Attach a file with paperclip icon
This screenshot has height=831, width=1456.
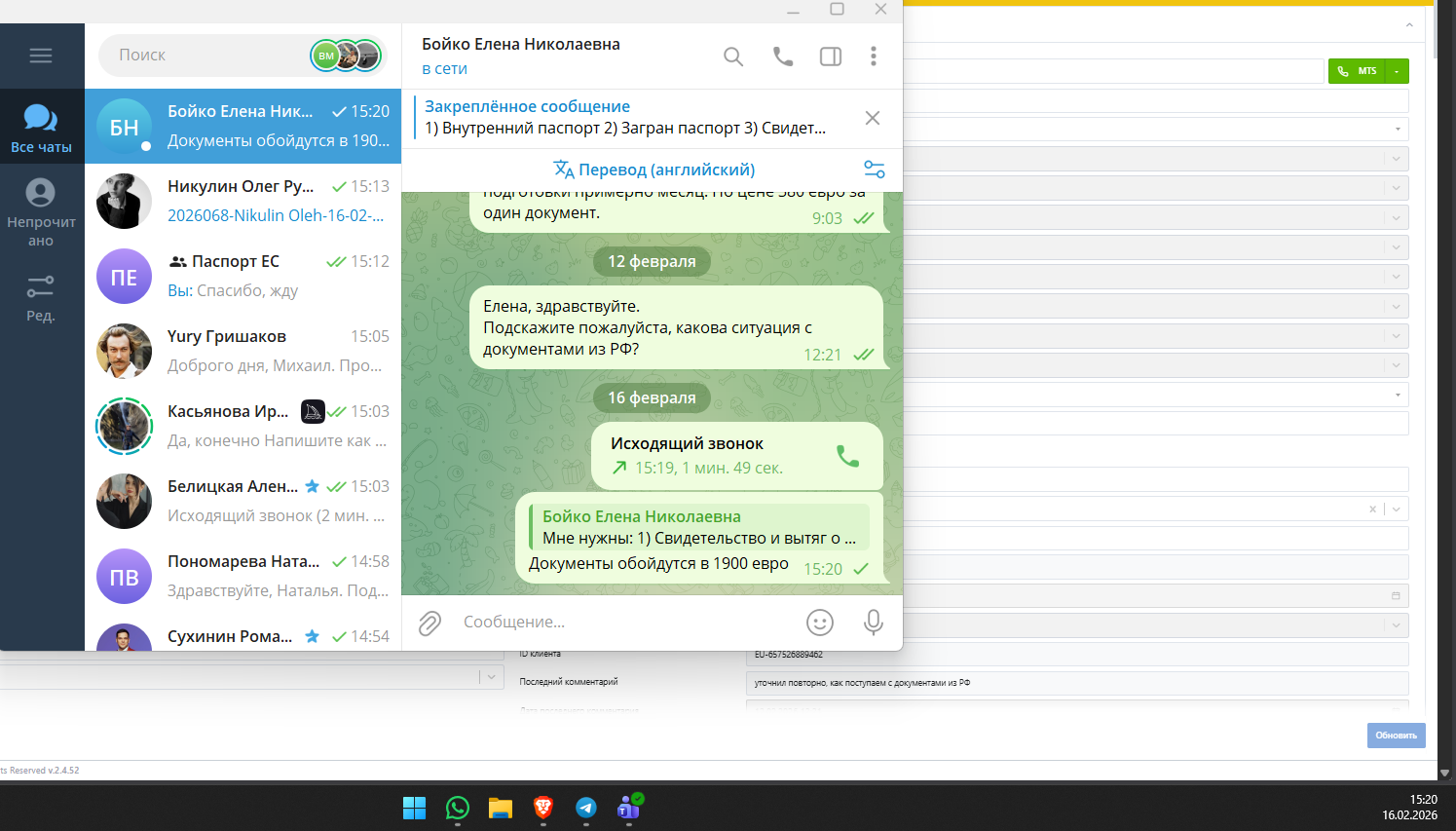coord(429,623)
